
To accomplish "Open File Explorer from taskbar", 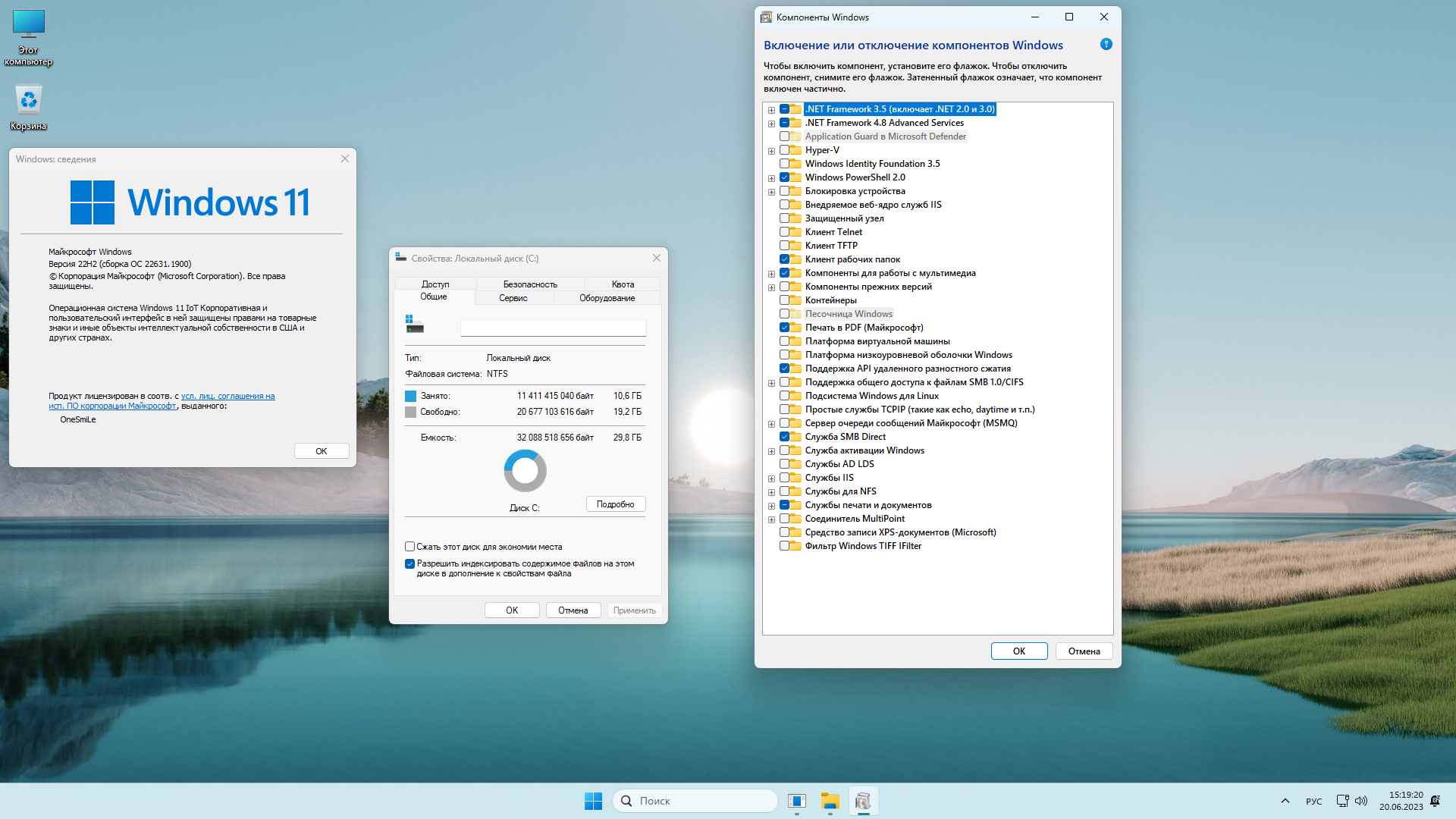I will pos(830,801).
